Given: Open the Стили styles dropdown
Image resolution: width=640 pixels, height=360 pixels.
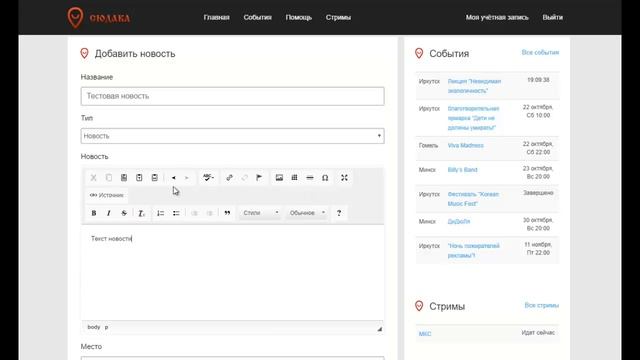Looking at the screenshot, I should pyautogui.click(x=260, y=213).
